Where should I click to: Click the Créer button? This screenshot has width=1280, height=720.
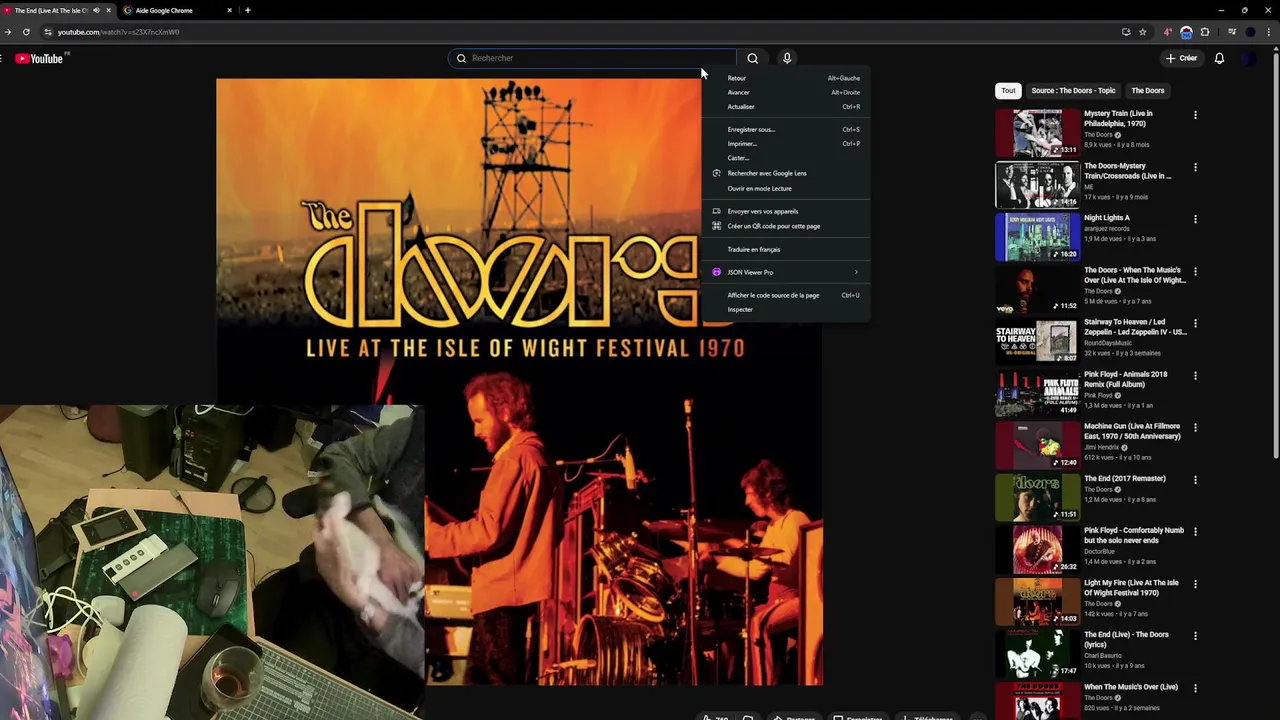1181,58
